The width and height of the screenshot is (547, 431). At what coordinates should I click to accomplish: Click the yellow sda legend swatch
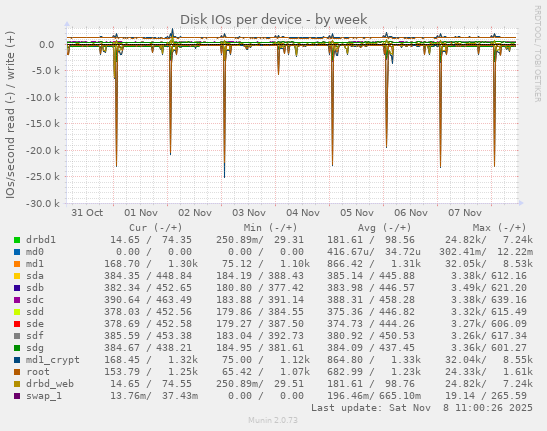[x=17, y=276]
